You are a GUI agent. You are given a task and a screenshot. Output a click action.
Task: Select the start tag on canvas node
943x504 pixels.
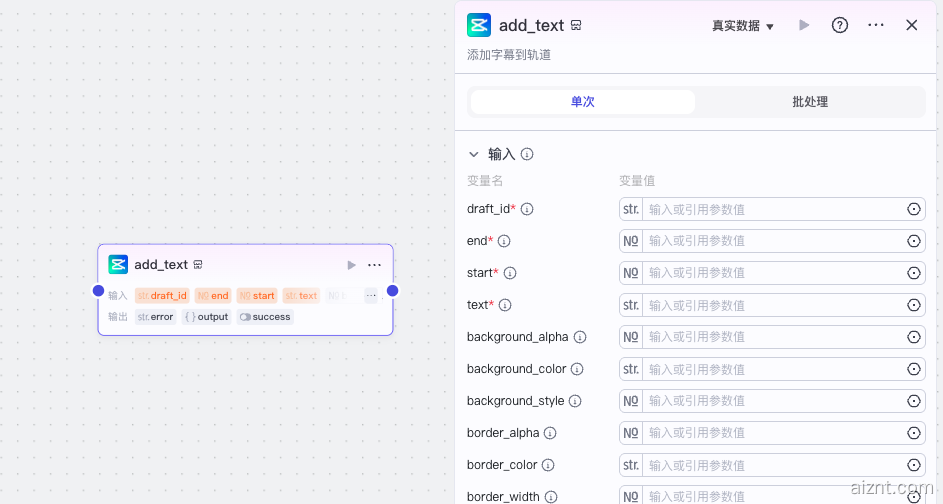point(257,296)
